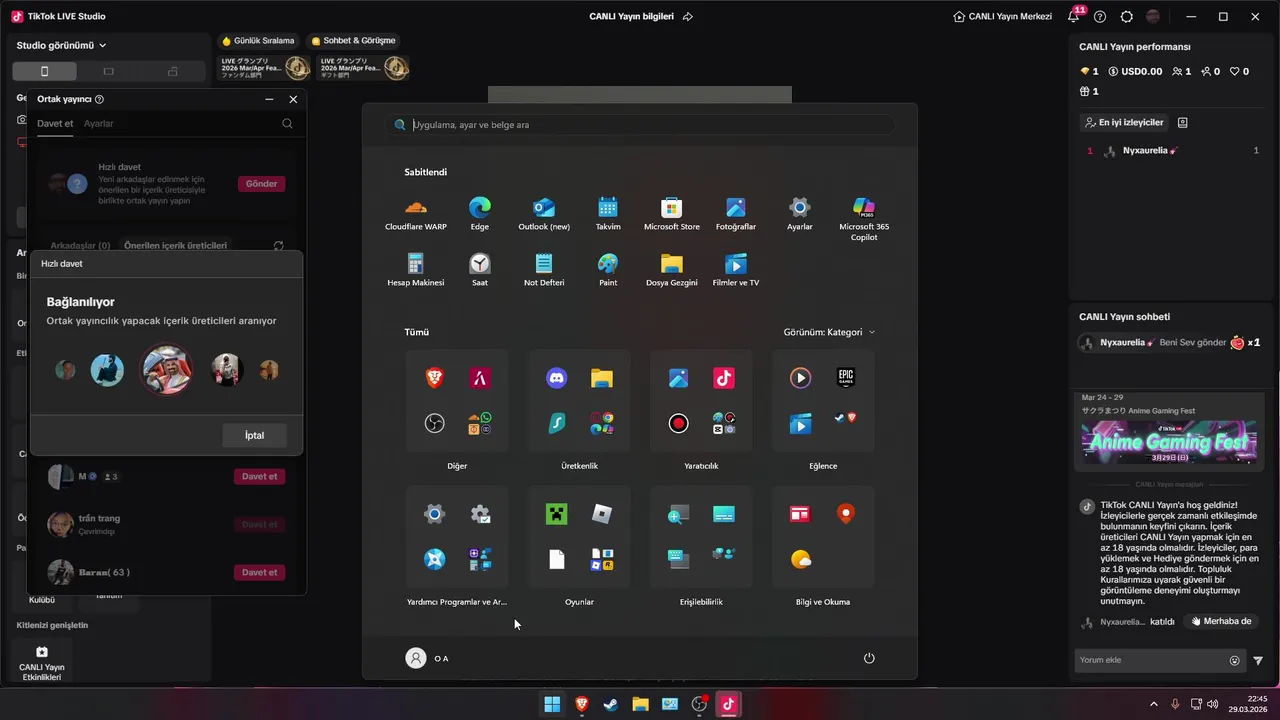Screen dimensions: 1280x720
Task: Click the Start menu search box
Action: [640, 125]
